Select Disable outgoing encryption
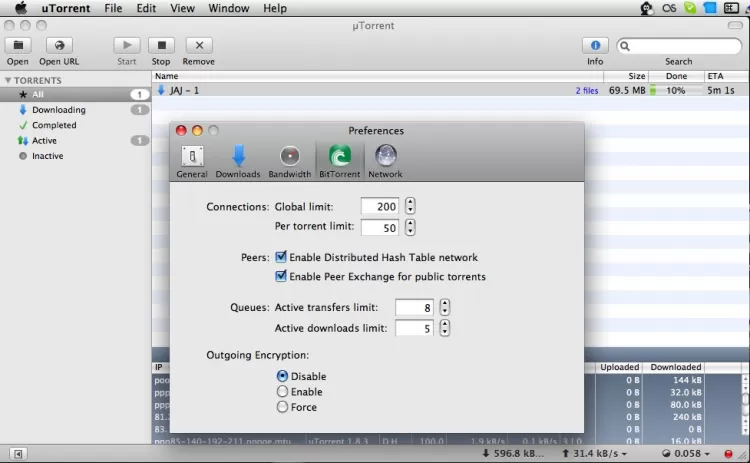750x463 pixels. pyautogui.click(x=282, y=376)
